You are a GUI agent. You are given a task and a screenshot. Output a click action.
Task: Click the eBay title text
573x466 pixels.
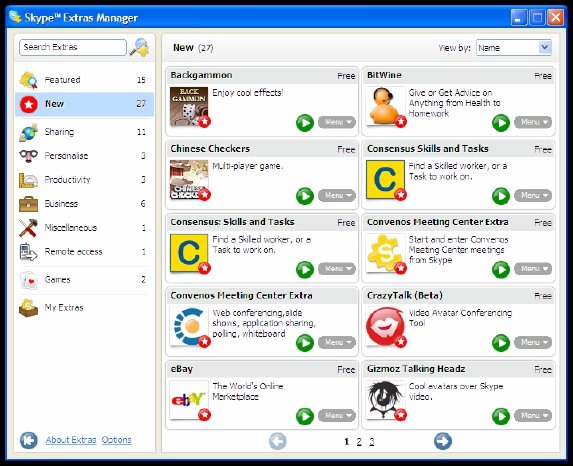pyautogui.click(x=182, y=369)
